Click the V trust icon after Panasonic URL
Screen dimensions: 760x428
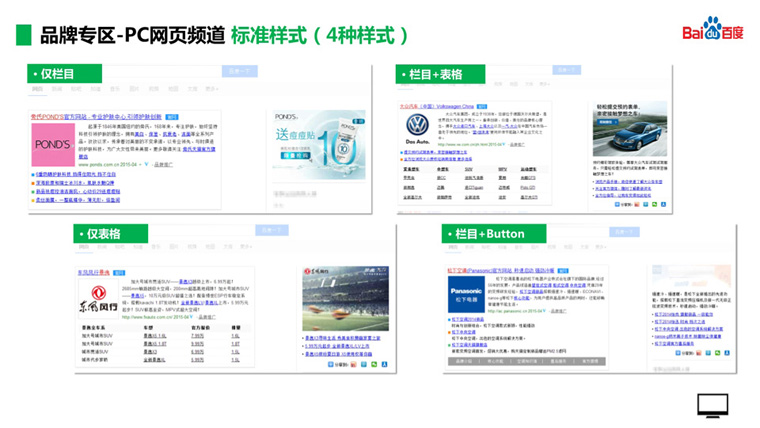(544, 311)
